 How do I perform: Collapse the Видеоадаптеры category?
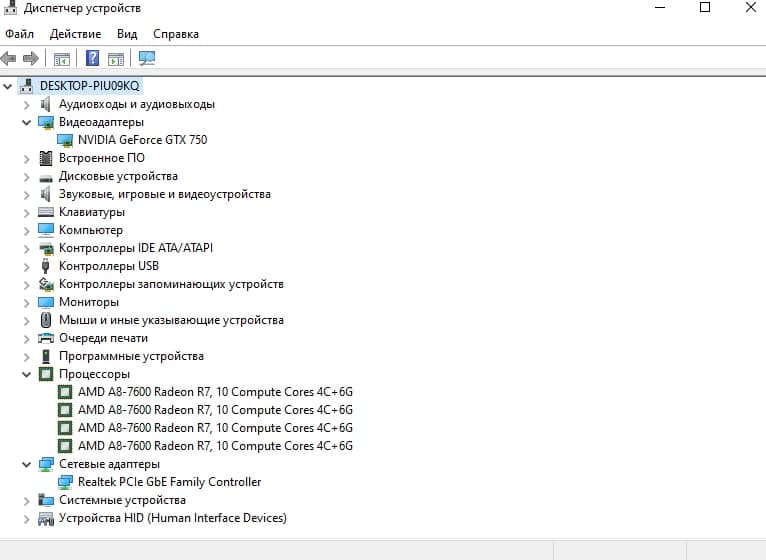pyautogui.click(x=26, y=122)
